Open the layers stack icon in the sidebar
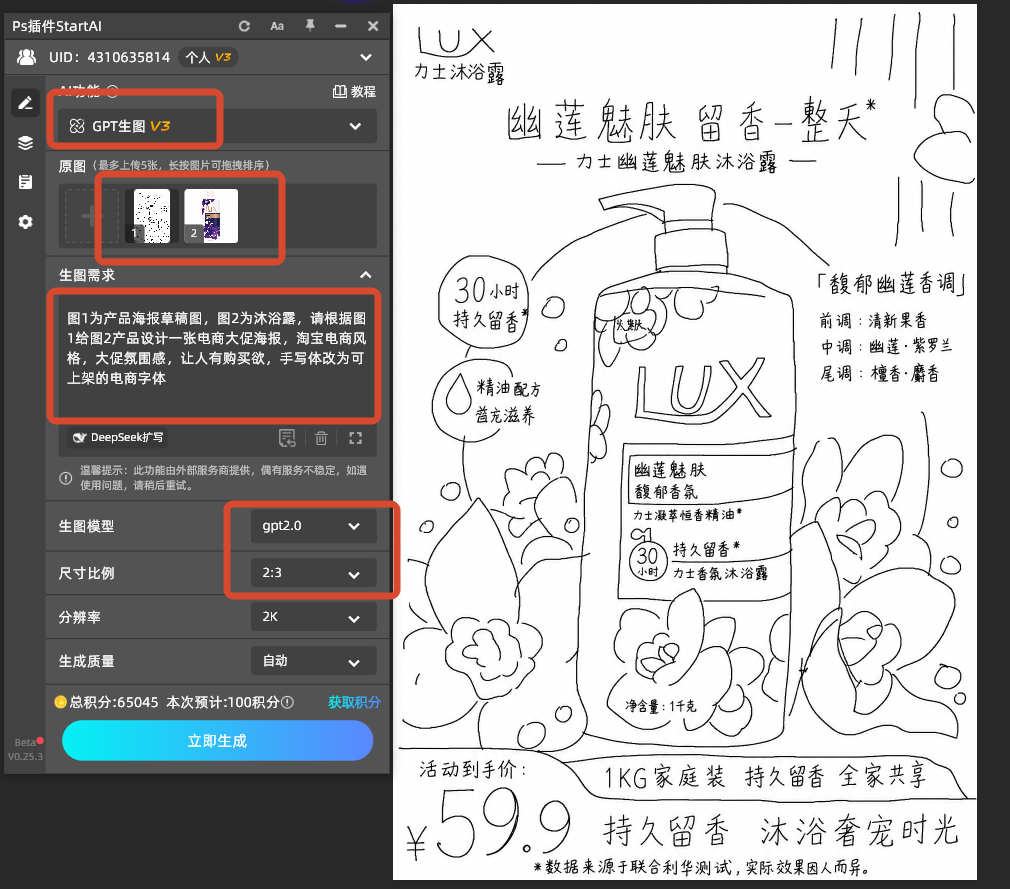Image resolution: width=1010 pixels, height=889 pixels. coord(25,143)
